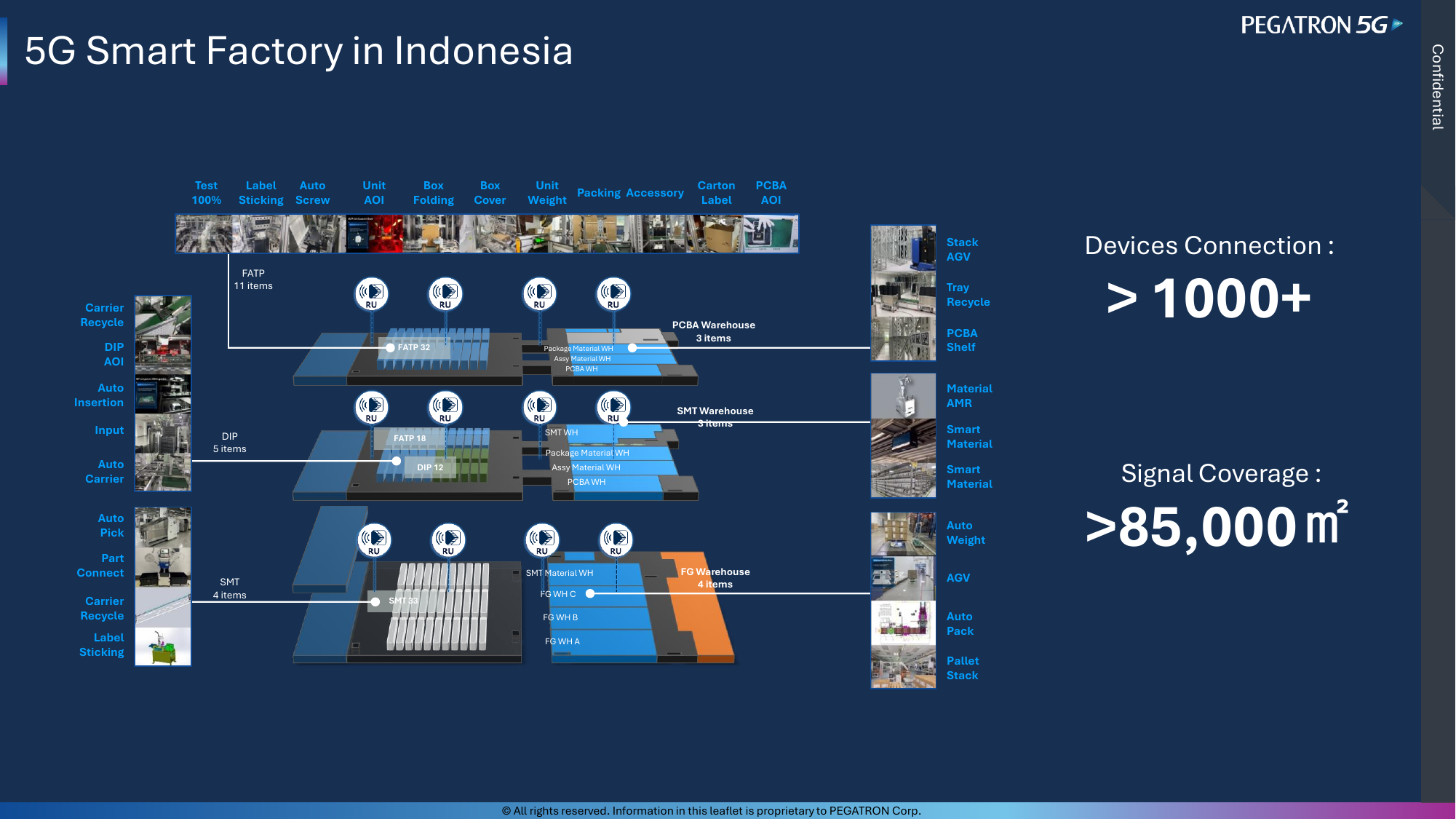The width and height of the screenshot is (1456, 819).
Task: Open the Label Sticking machine thumbnail
Action: pyautogui.click(x=163, y=646)
